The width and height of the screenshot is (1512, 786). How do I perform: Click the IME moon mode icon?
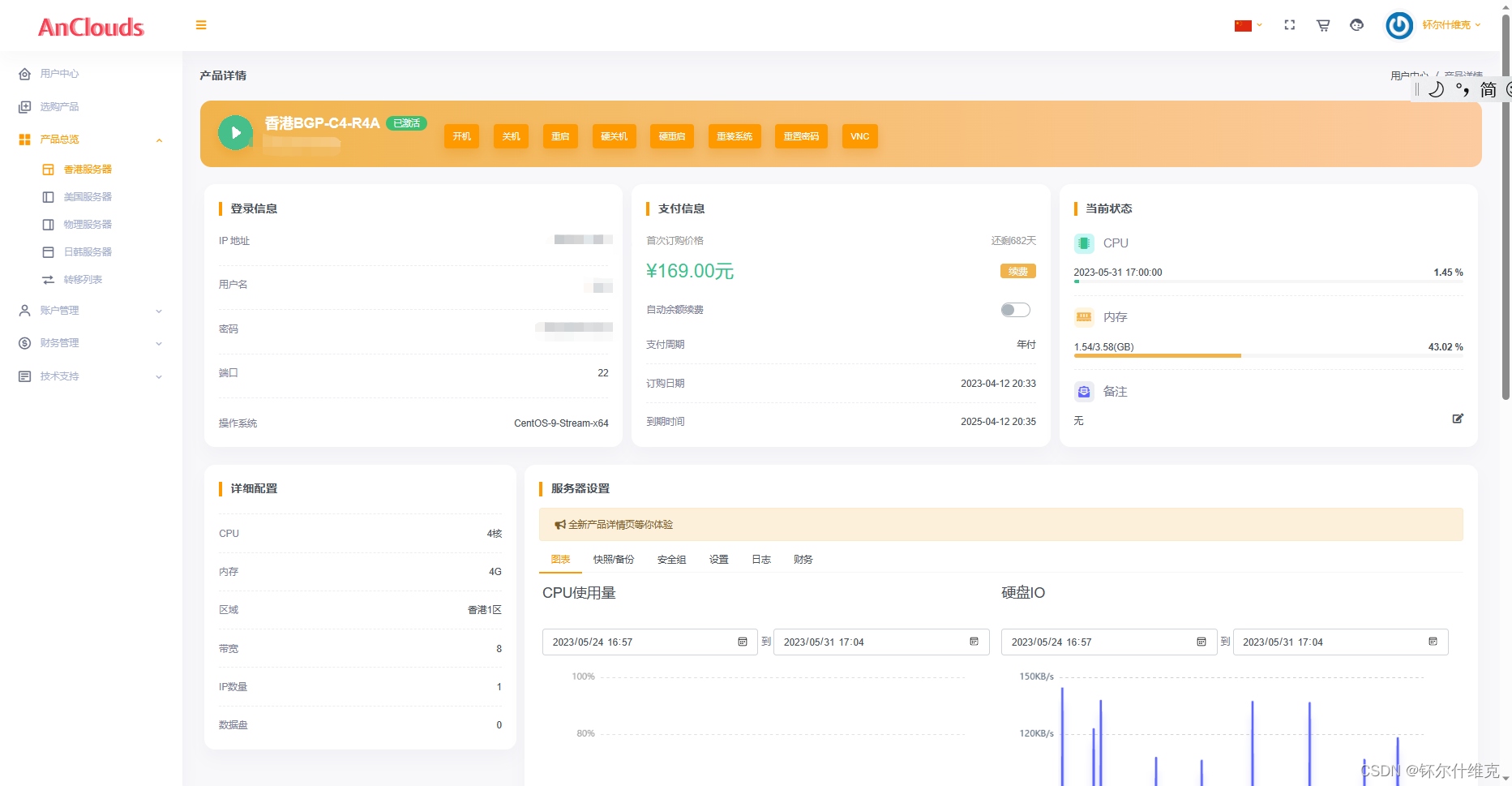click(x=1436, y=89)
